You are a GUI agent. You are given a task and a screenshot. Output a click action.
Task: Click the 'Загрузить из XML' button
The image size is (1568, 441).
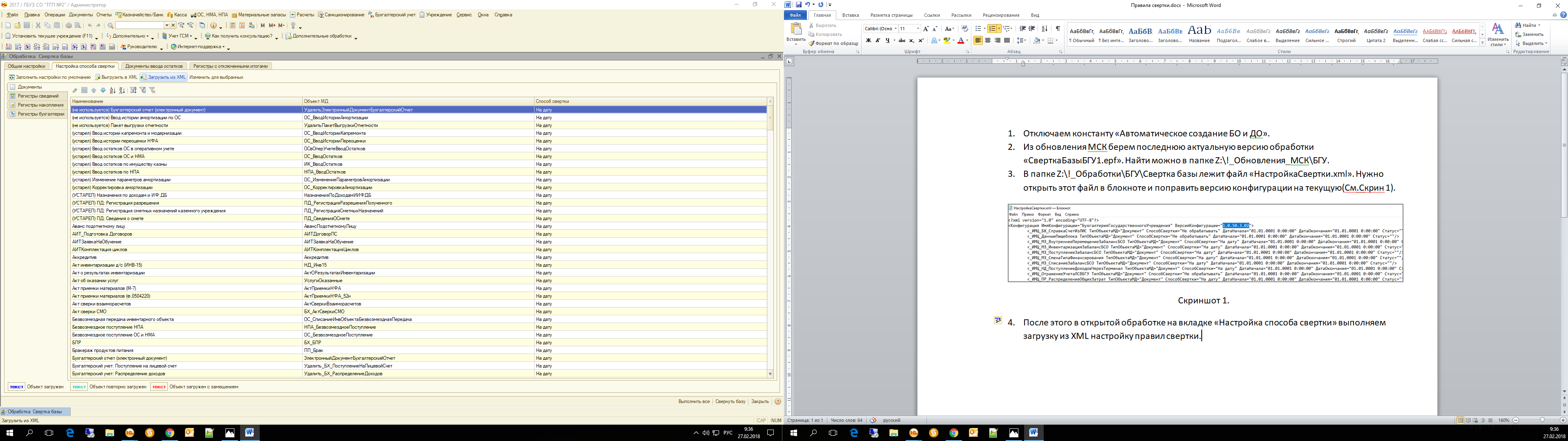[163, 77]
